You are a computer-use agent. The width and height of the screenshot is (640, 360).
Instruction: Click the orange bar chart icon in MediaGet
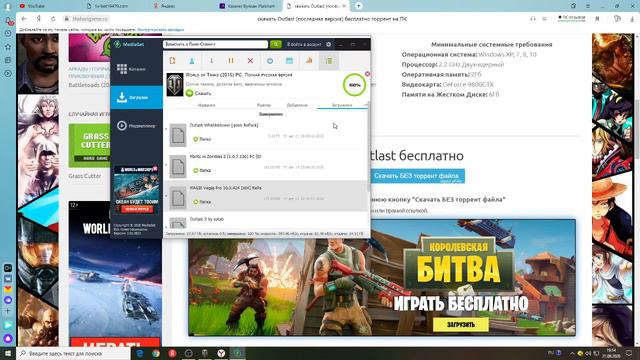point(309,61)
